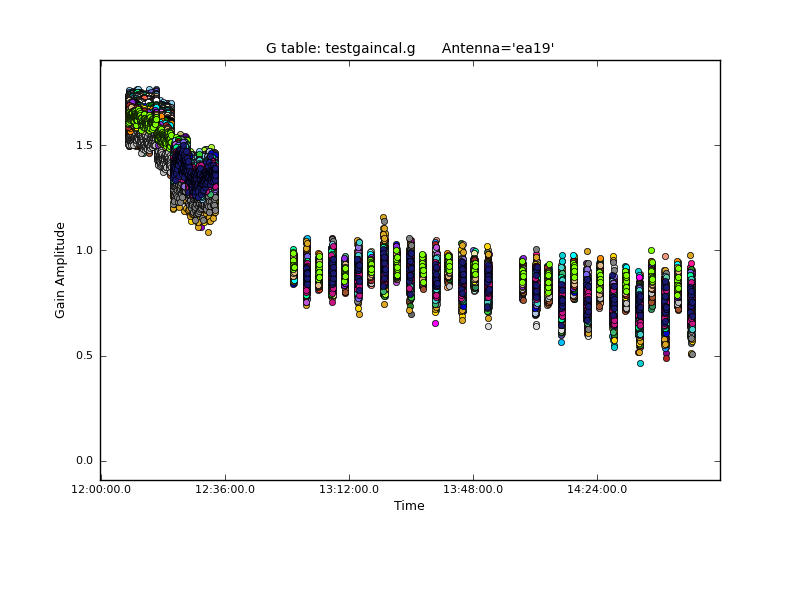
Task: Click the 1.5 y-axis tick label
Action: point(84,145)
